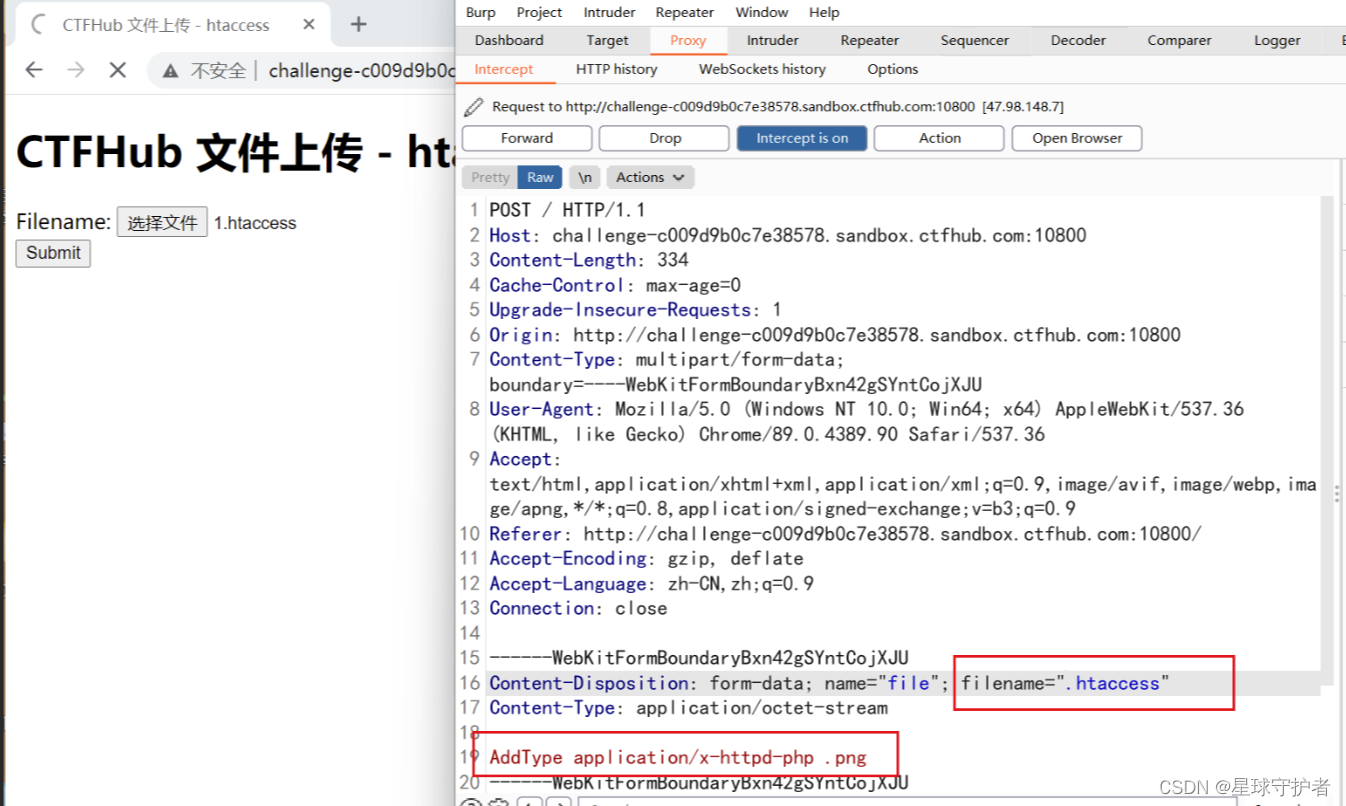Click the pencil edit icon beside request URL

tap(474, 106)
